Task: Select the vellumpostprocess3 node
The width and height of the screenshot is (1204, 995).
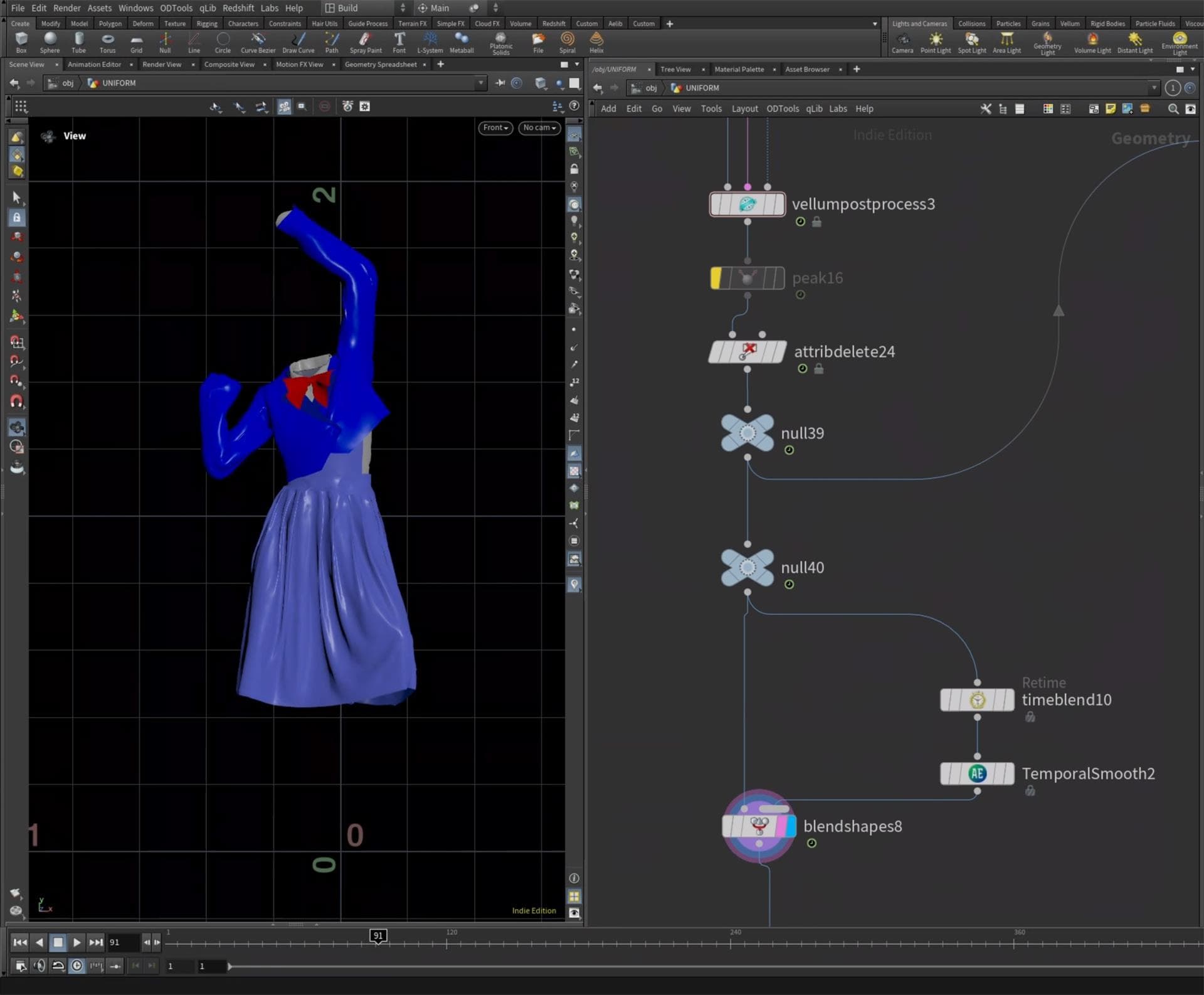Action: coord(747,204)
